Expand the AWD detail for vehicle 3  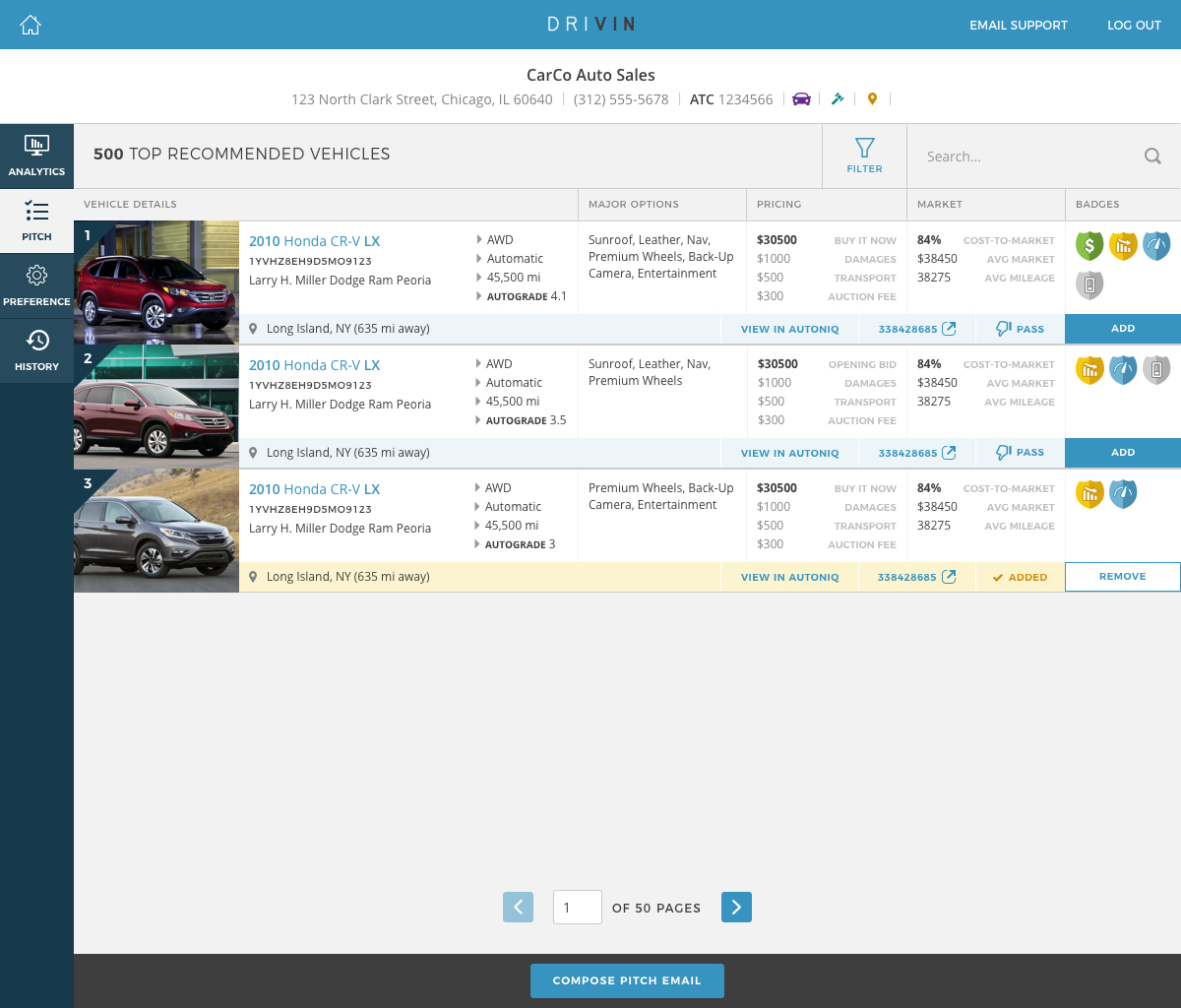[x=495, y=487]
